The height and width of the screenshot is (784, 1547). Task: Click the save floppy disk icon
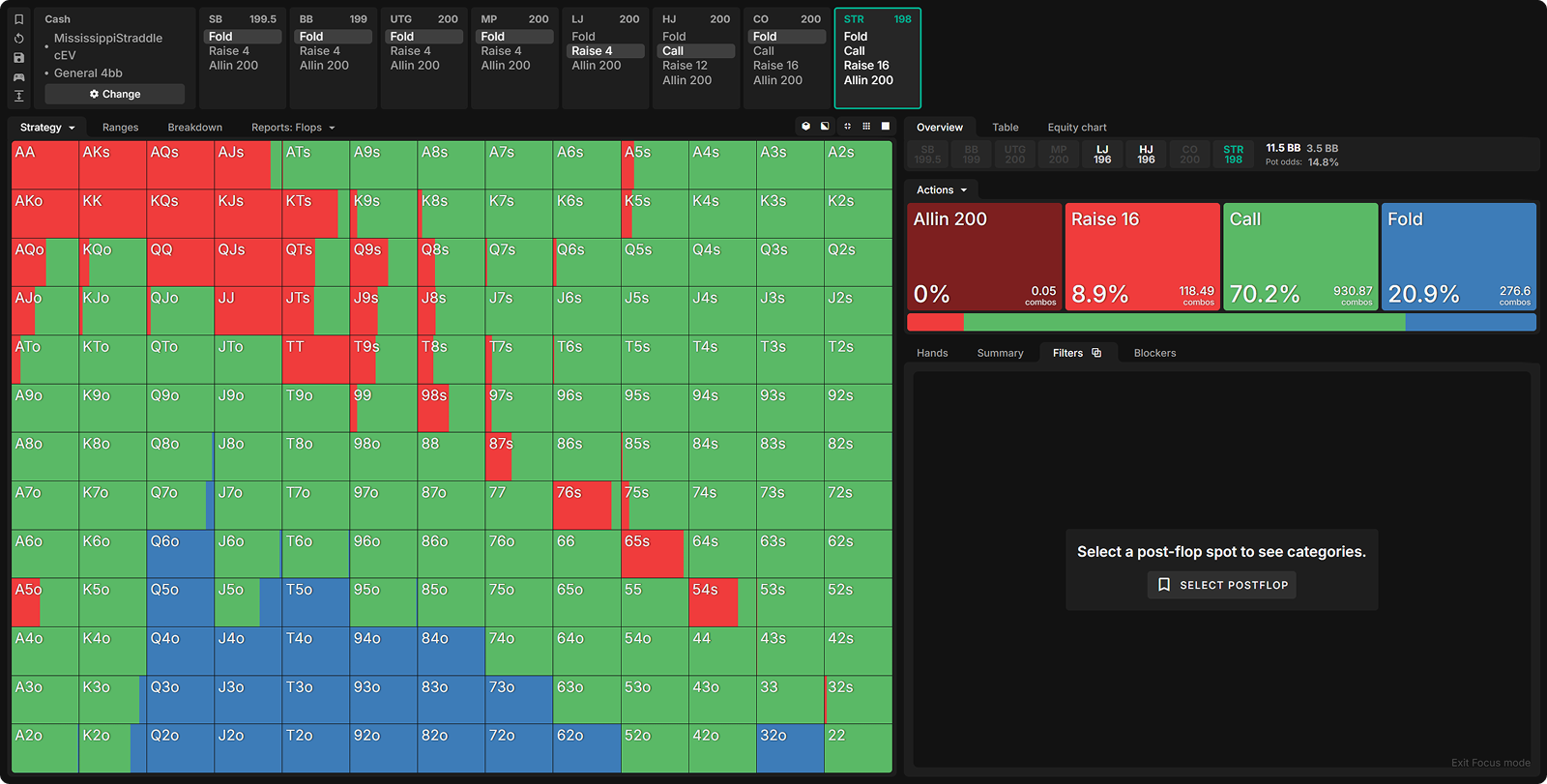18,58
